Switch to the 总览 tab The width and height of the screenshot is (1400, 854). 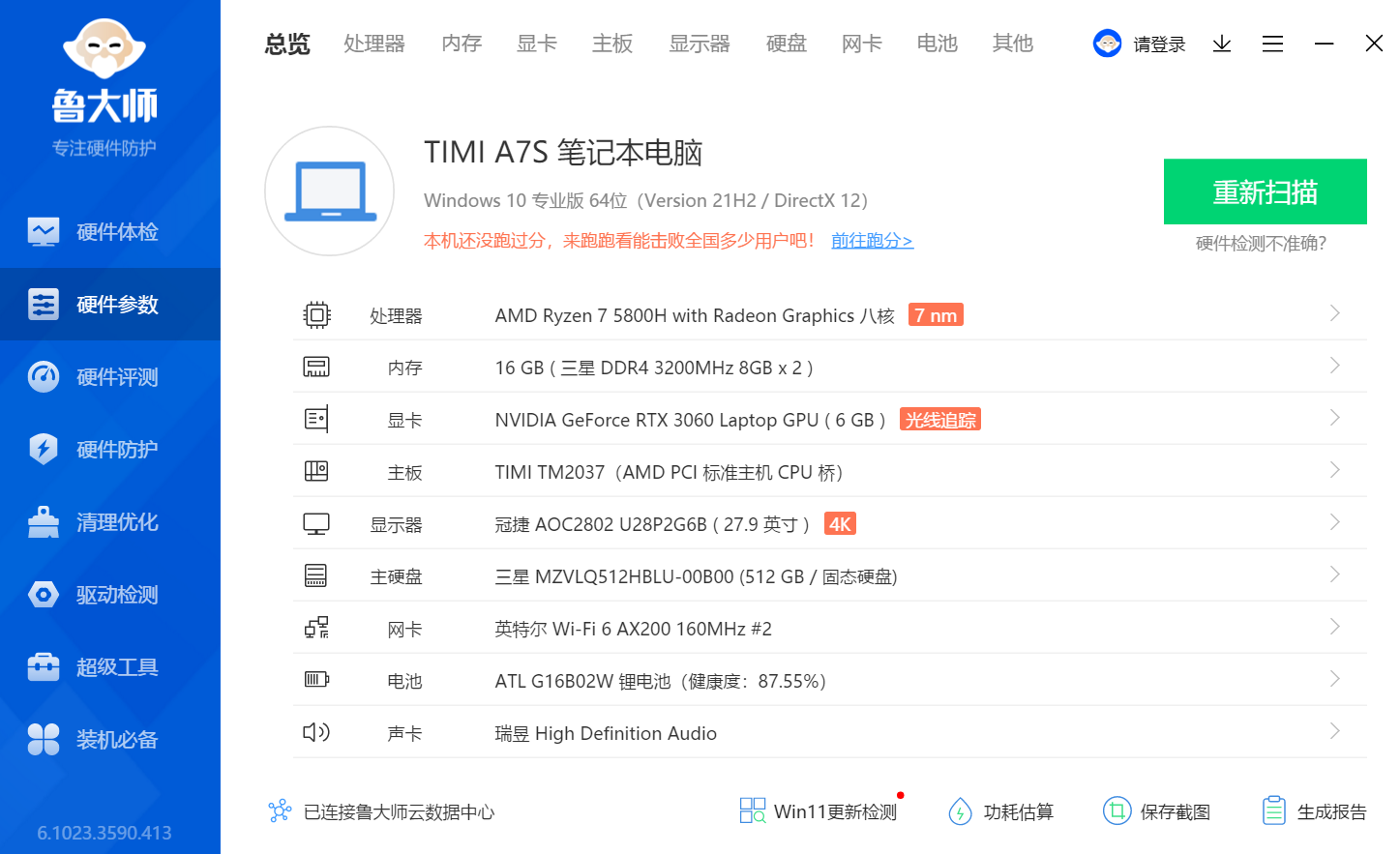287,44
